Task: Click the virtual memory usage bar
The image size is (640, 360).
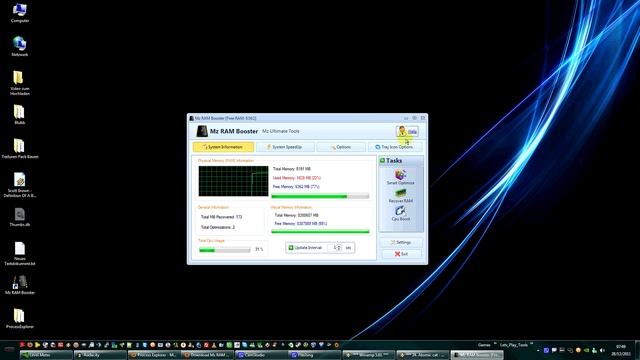Action: point(320,232)
